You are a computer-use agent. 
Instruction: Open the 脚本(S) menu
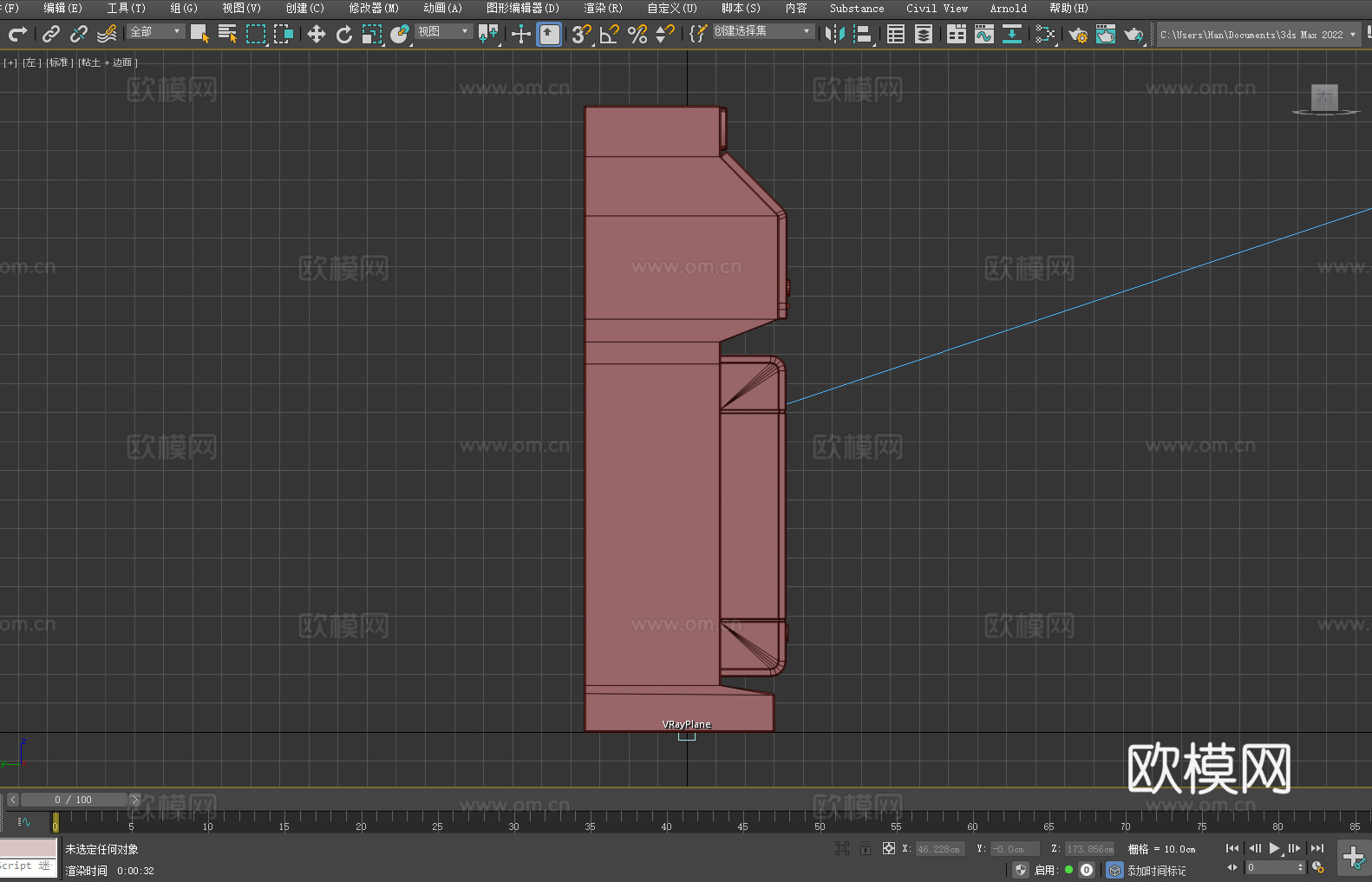741,8
